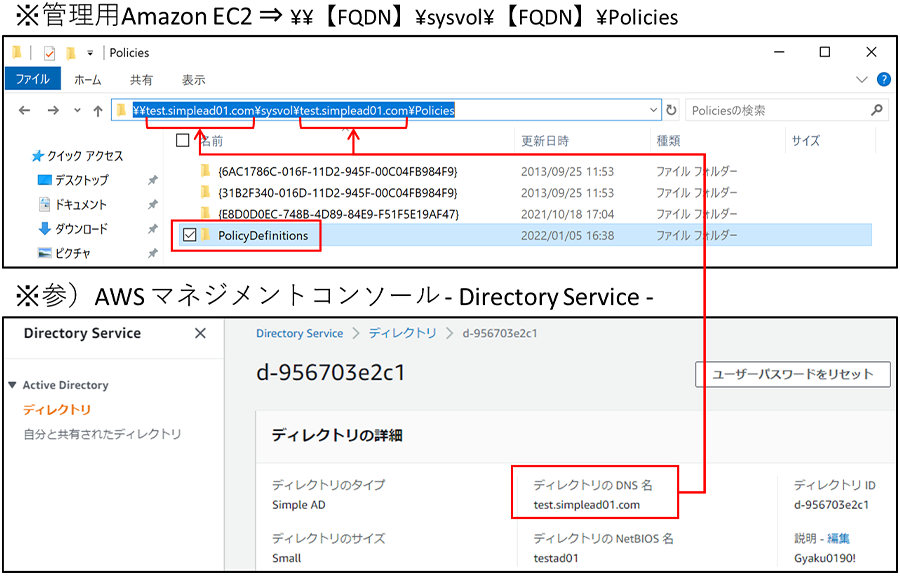Open the ファイル ribbon tab
Image resolution: width=900 pixels, height=577 pixels.
(32, 79)
